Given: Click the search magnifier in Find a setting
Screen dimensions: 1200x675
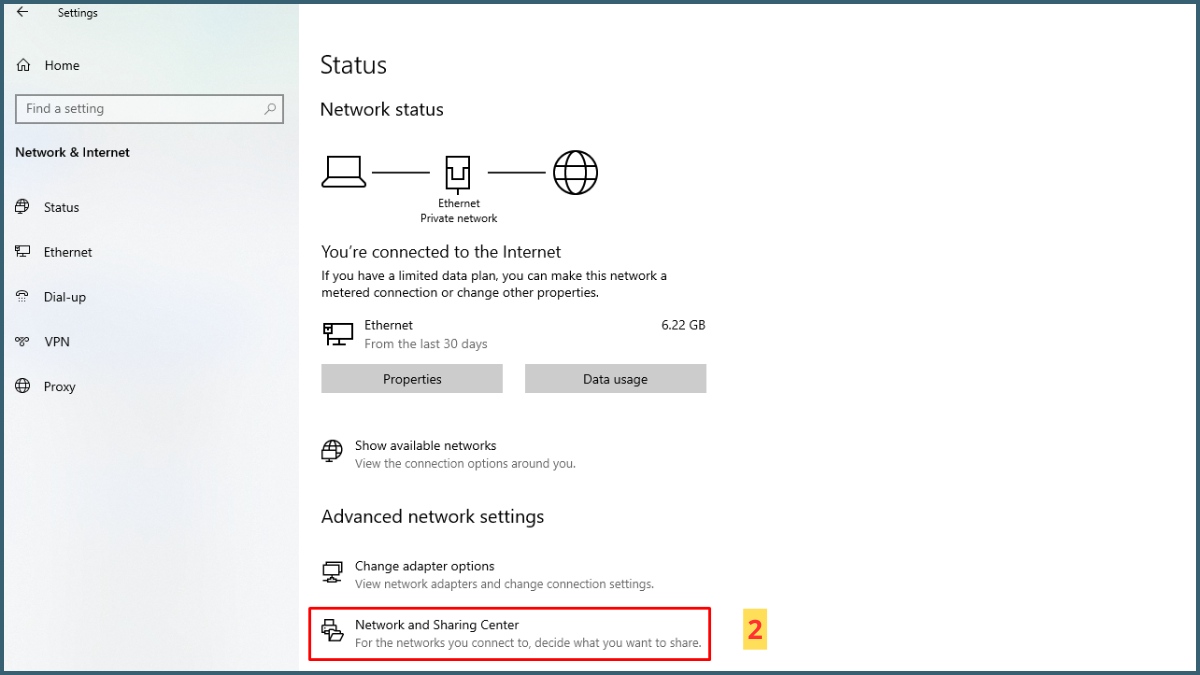Looking at the screenshot, I should [269, 108].
